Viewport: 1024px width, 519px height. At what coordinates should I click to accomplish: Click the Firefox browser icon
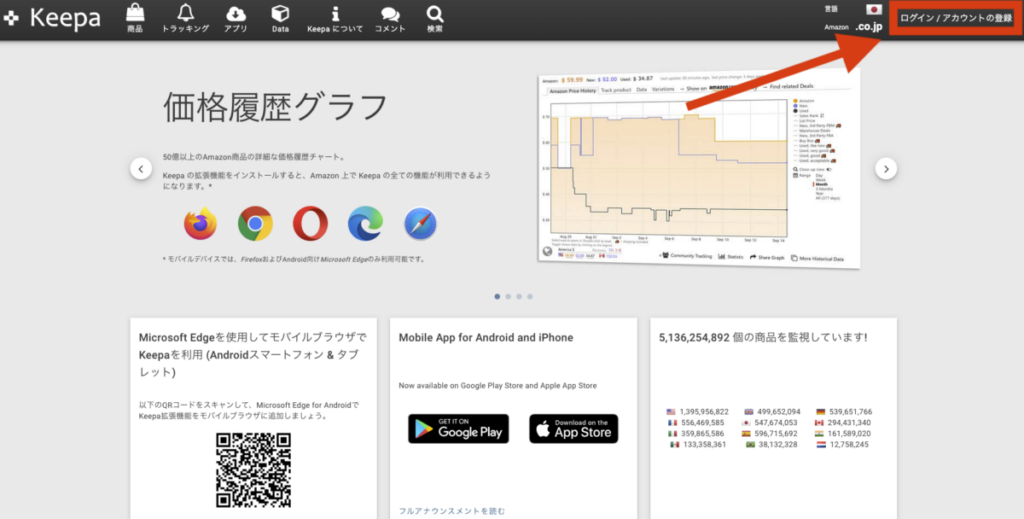(200, 223)
